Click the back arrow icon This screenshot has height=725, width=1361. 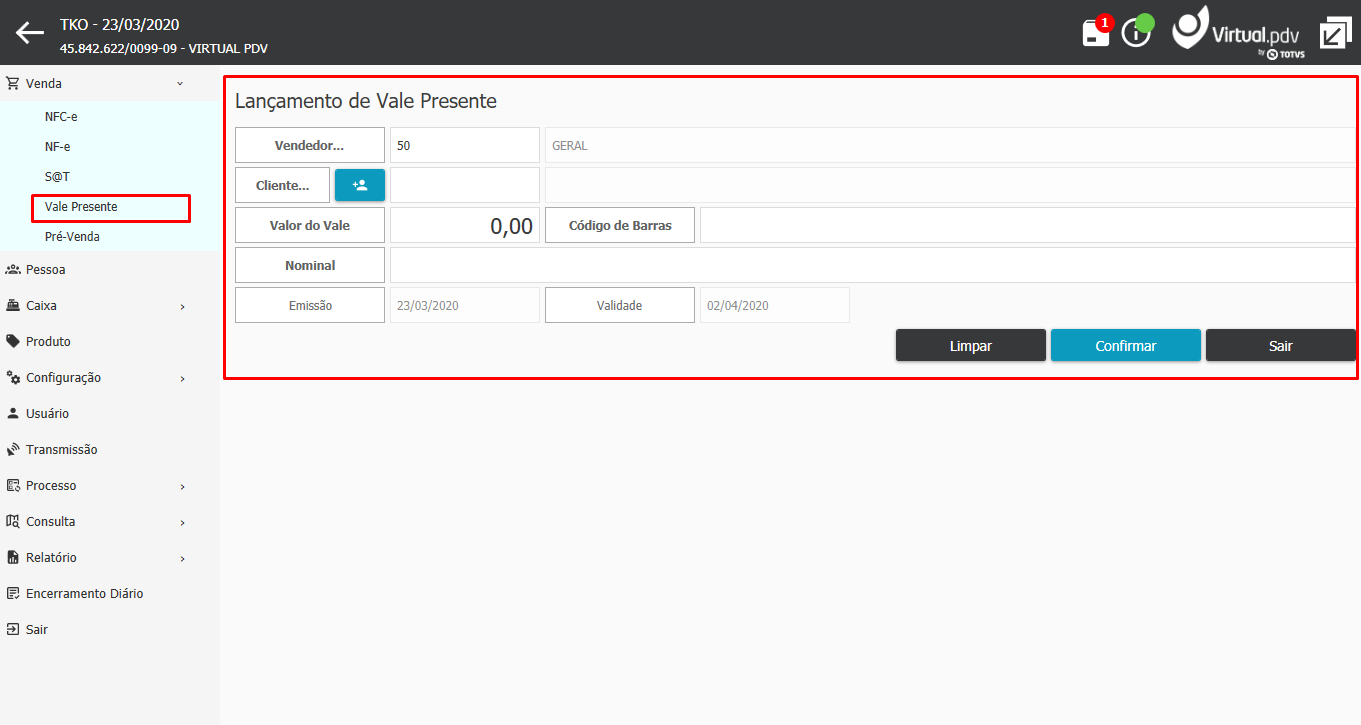[30, 33]
